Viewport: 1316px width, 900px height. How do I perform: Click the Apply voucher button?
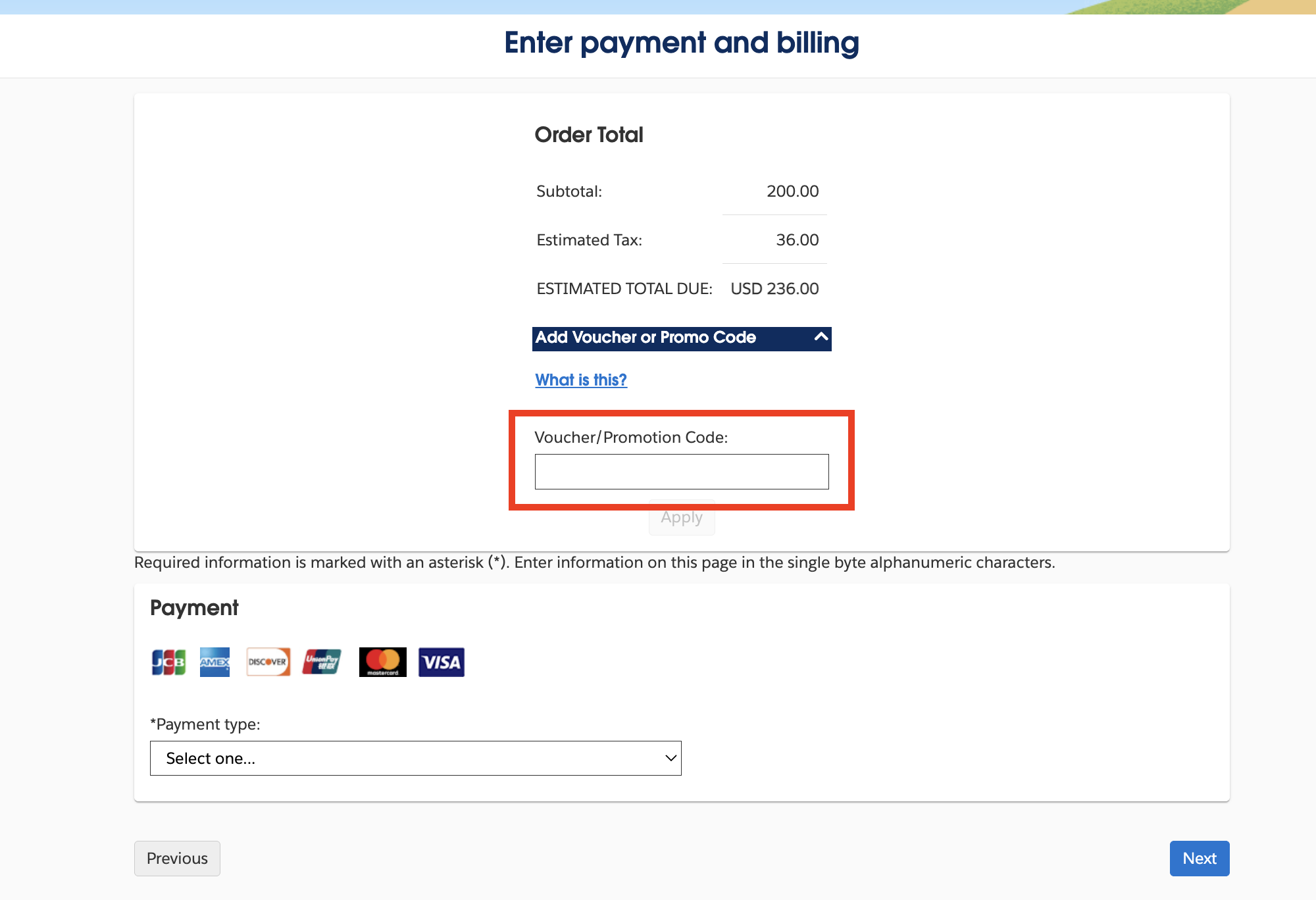click(x=682, y=518)
